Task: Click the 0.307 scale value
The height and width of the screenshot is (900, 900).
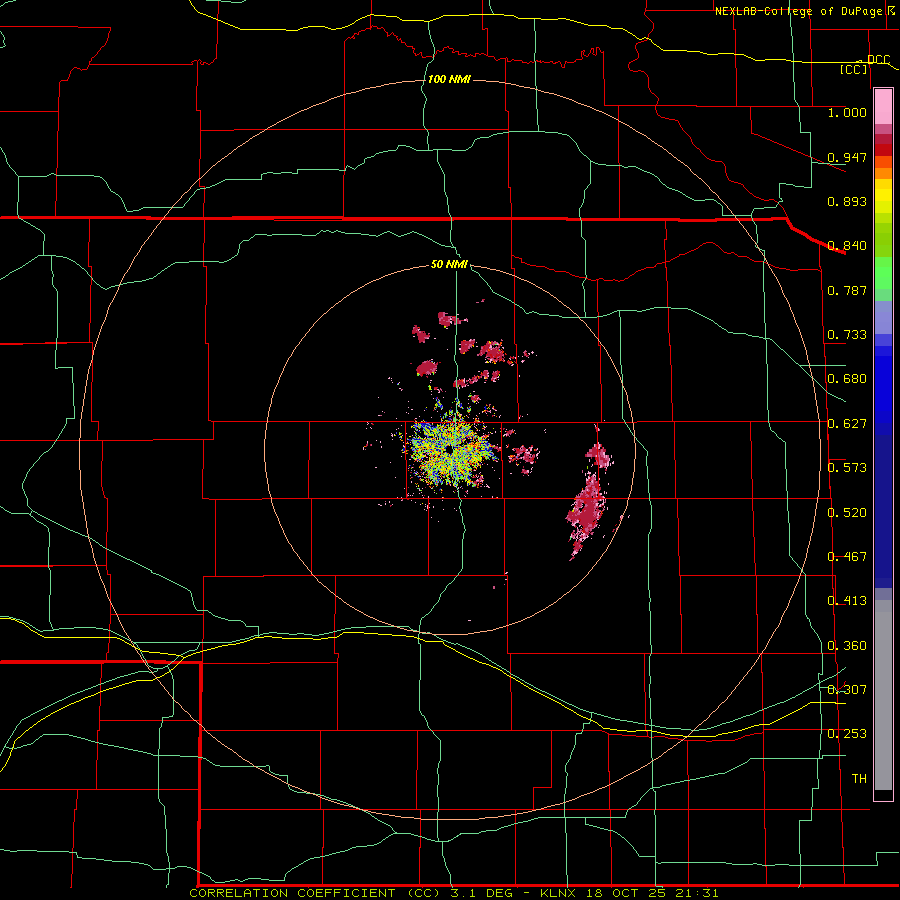Action: 847,689
